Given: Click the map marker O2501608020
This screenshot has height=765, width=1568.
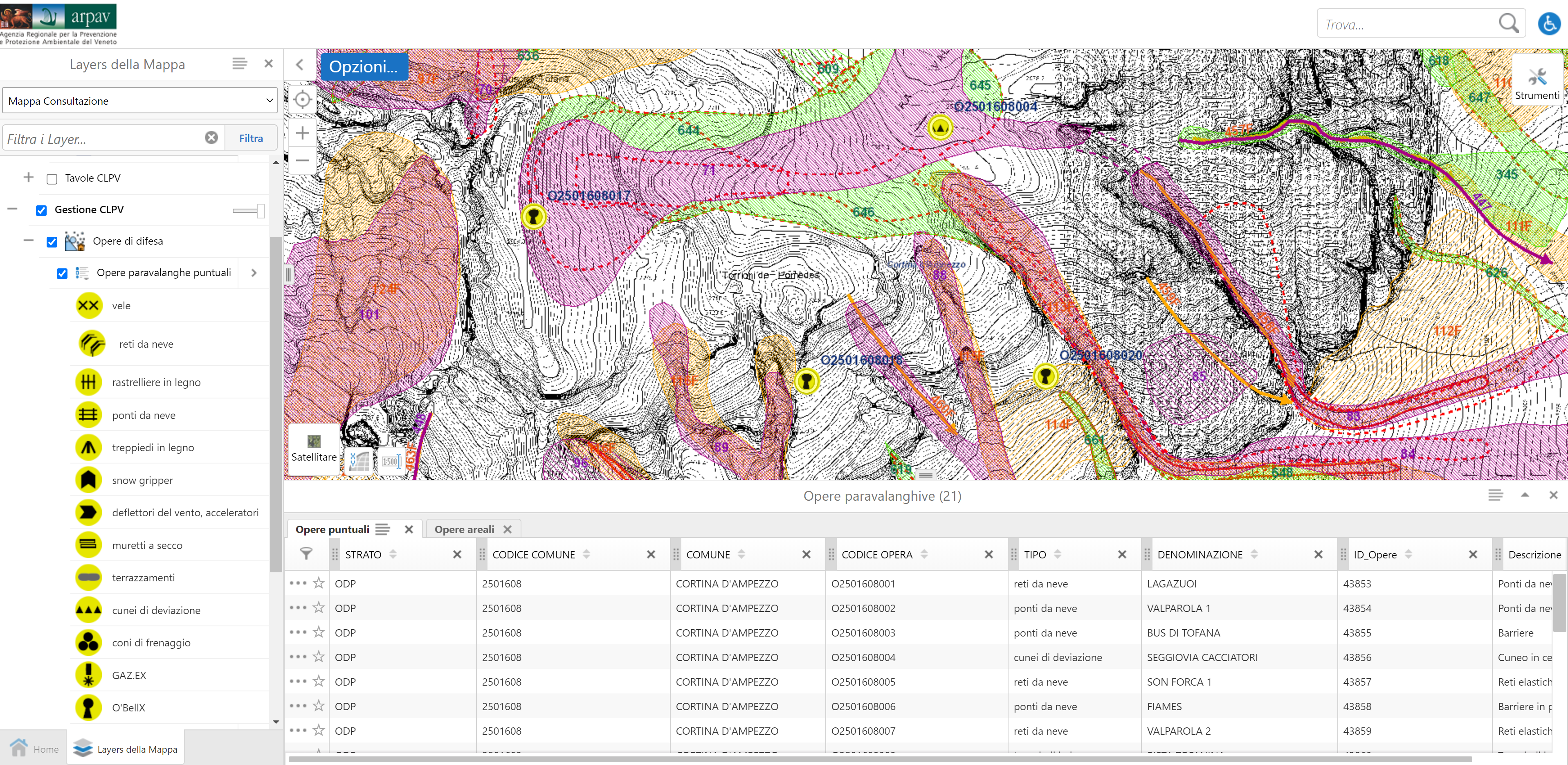Looking at the screenshot, I should (x=1045, y=376).
